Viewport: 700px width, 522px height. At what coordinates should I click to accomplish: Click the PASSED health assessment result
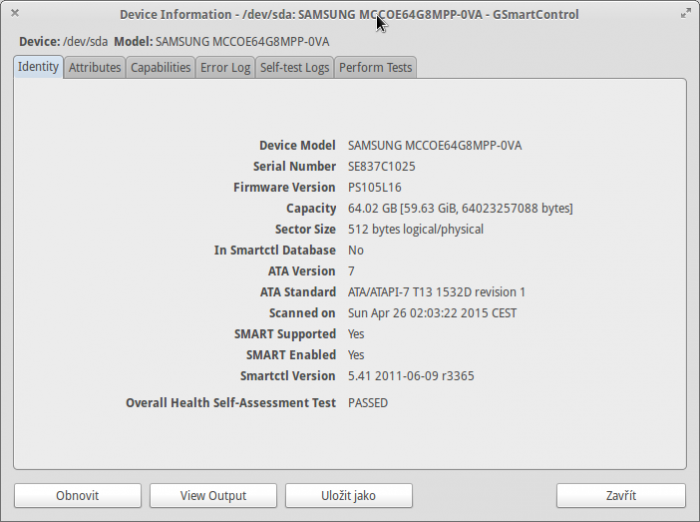coord(368,403)
